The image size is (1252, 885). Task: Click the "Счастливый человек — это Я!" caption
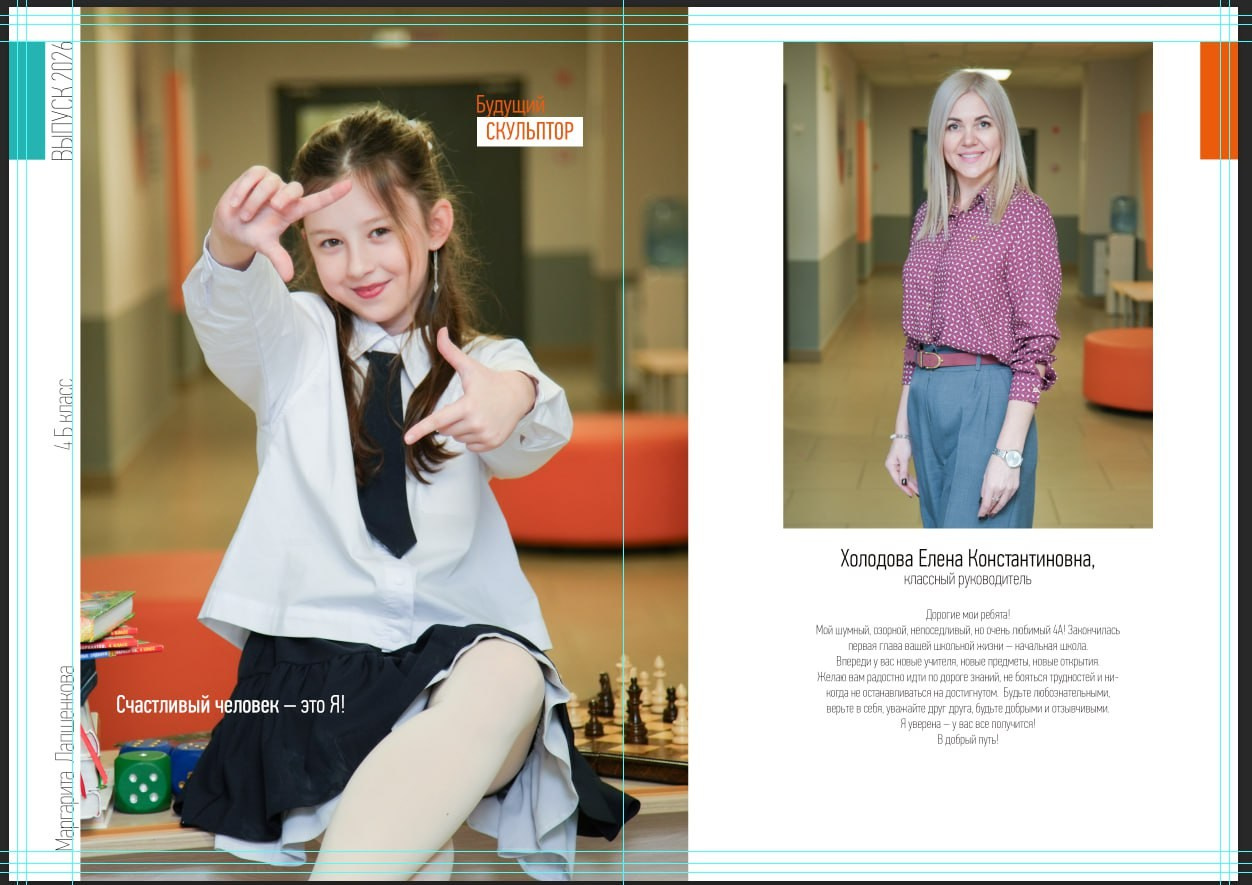tap(230, 705)
